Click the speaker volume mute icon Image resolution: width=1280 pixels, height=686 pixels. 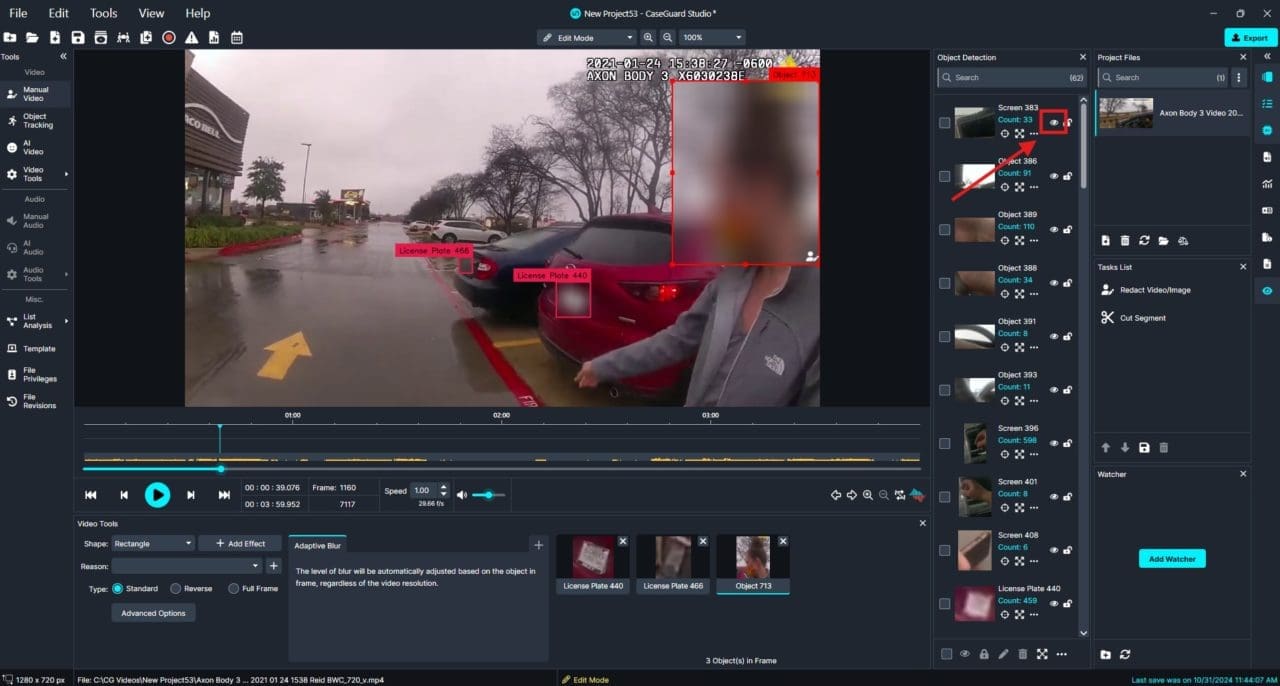[x=461, y=495]
